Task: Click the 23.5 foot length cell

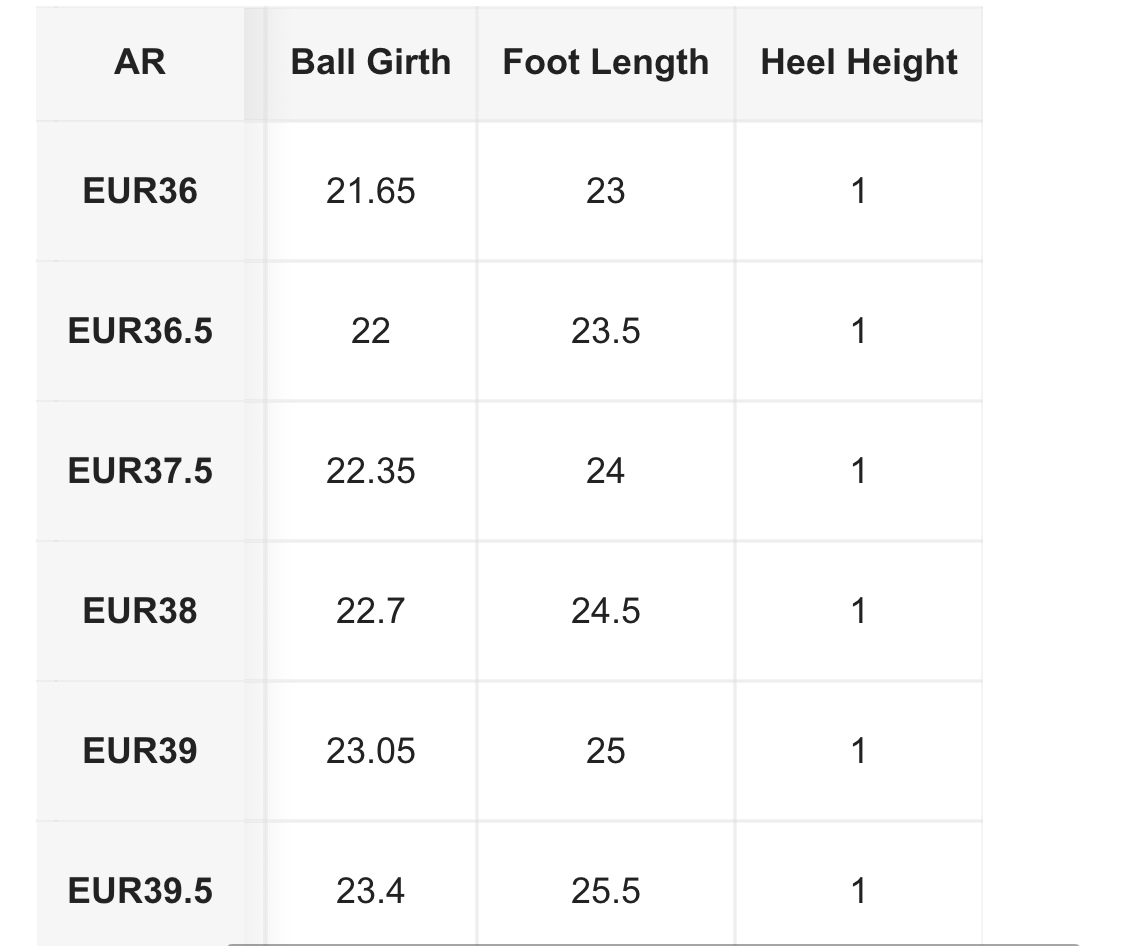Action: (x=605, y=331)
